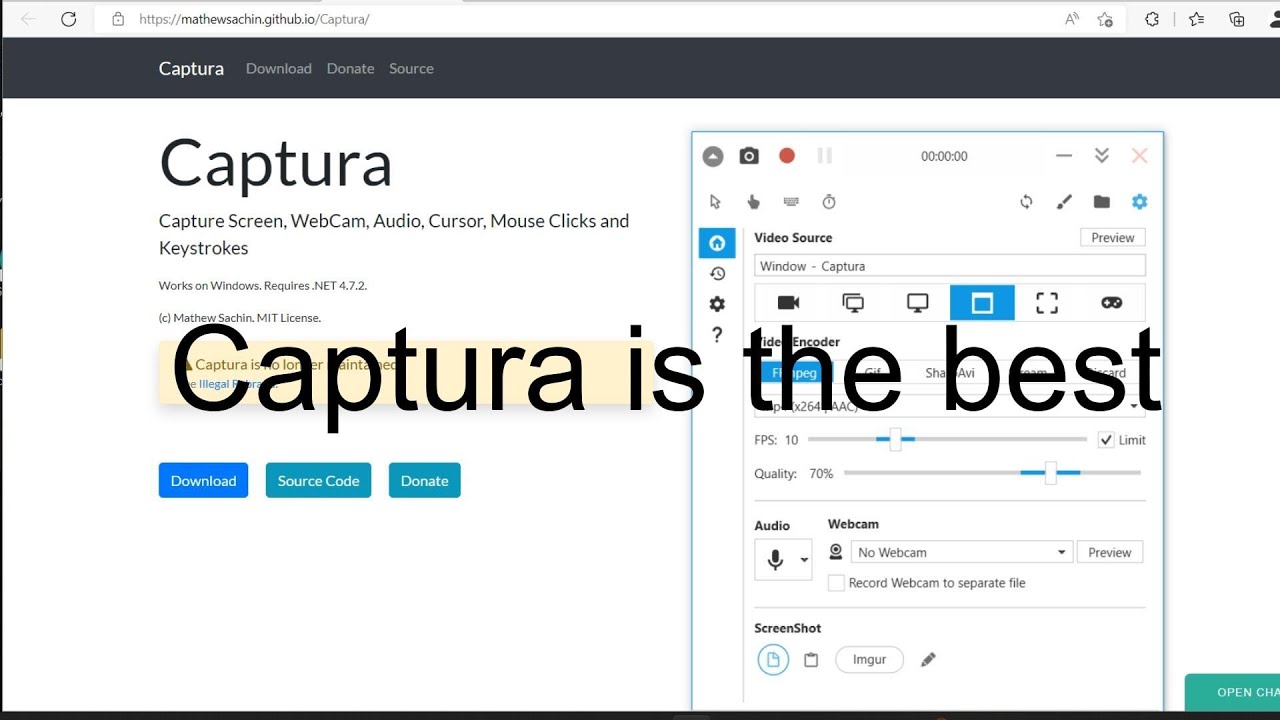Viewport: 1280px width, 720px height.
Task: Open the recent history sidebar tab
Action: [x=717, y=274]
